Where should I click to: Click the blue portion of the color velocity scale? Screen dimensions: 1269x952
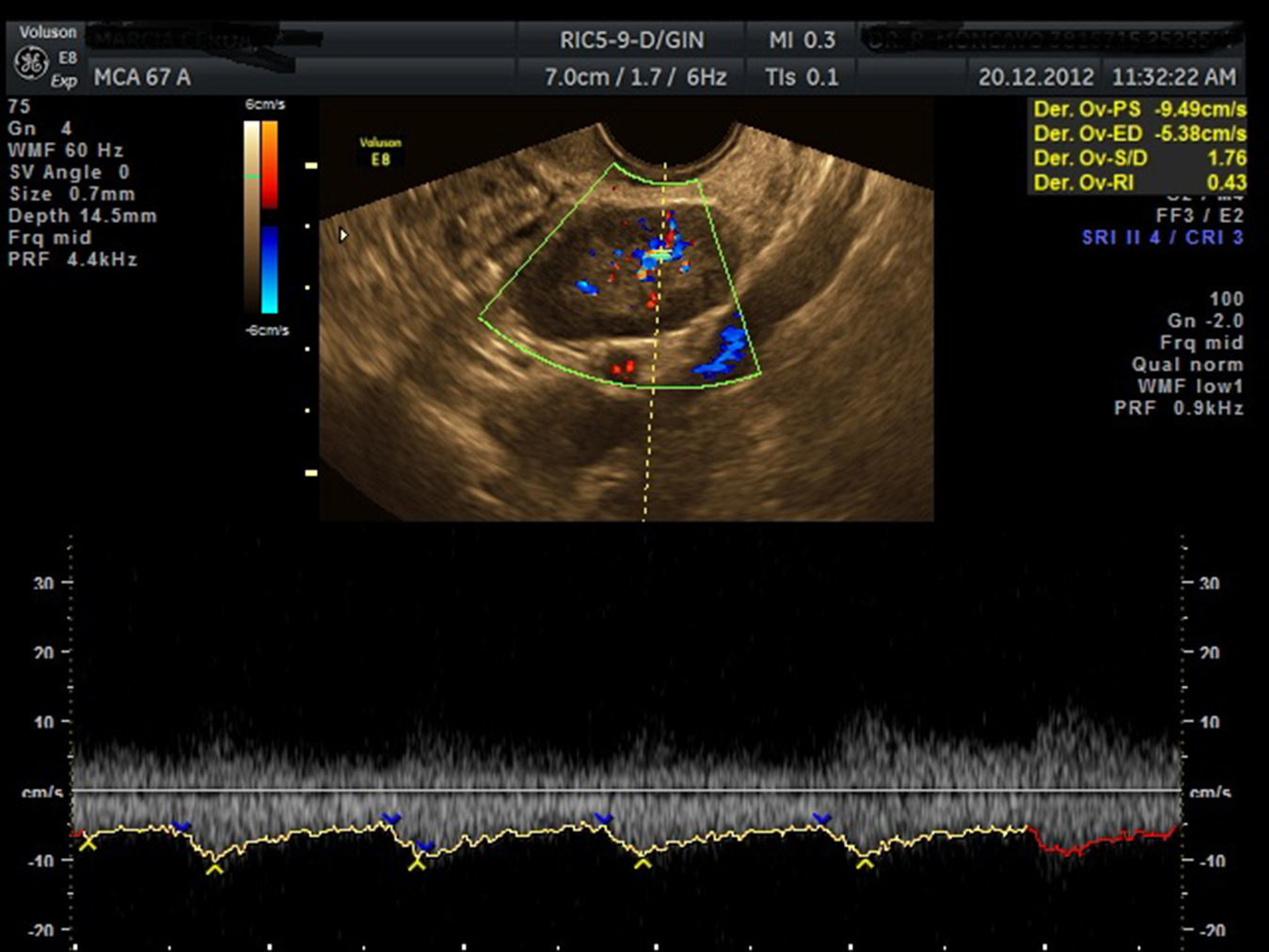[270, 268]
